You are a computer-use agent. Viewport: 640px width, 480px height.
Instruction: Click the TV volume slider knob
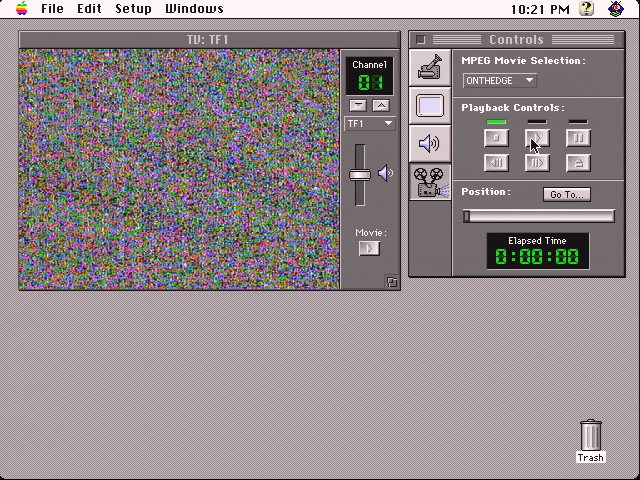pos(360,175)
